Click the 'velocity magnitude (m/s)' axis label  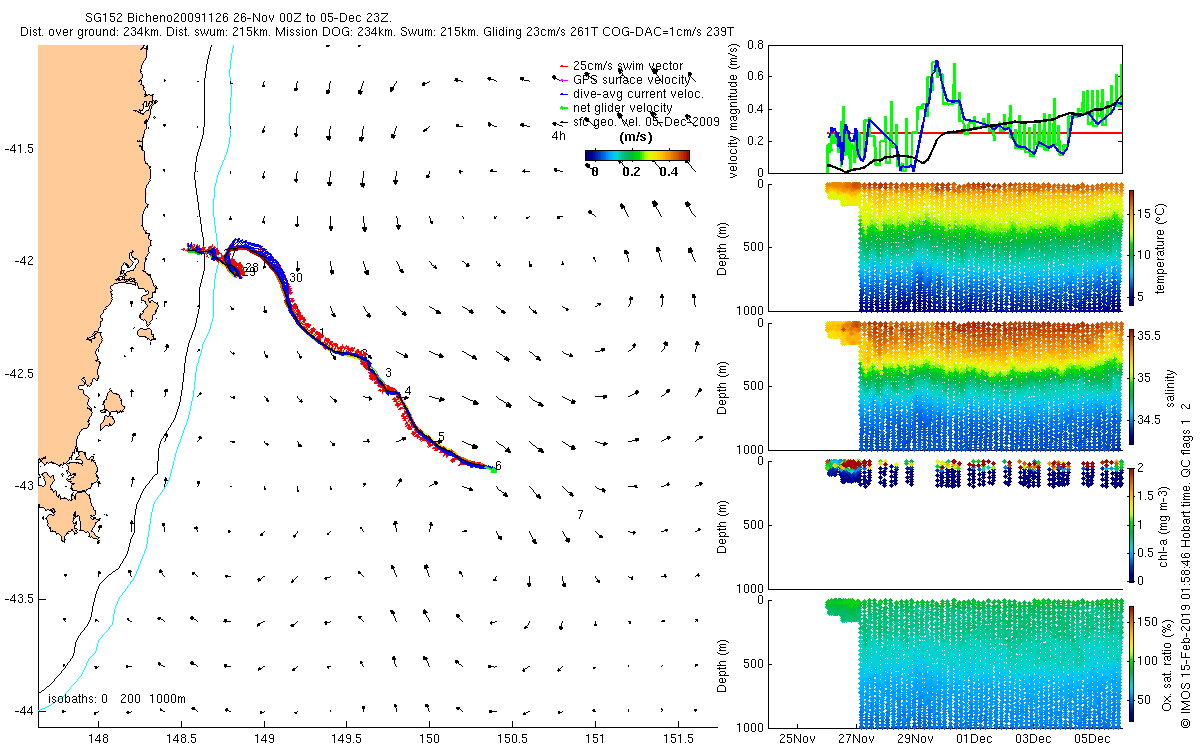point(734,109)
